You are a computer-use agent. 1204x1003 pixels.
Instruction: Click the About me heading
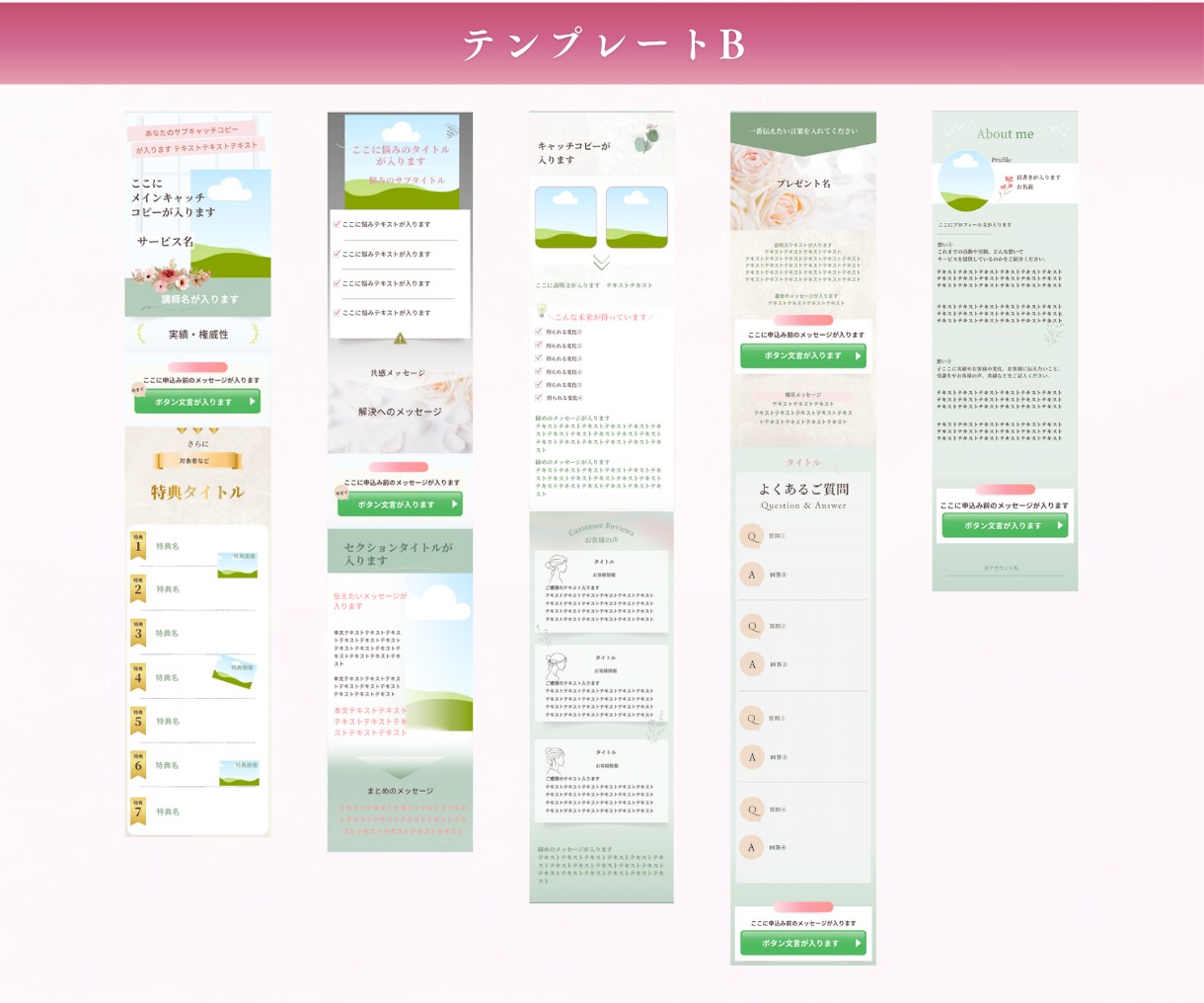1005,134
